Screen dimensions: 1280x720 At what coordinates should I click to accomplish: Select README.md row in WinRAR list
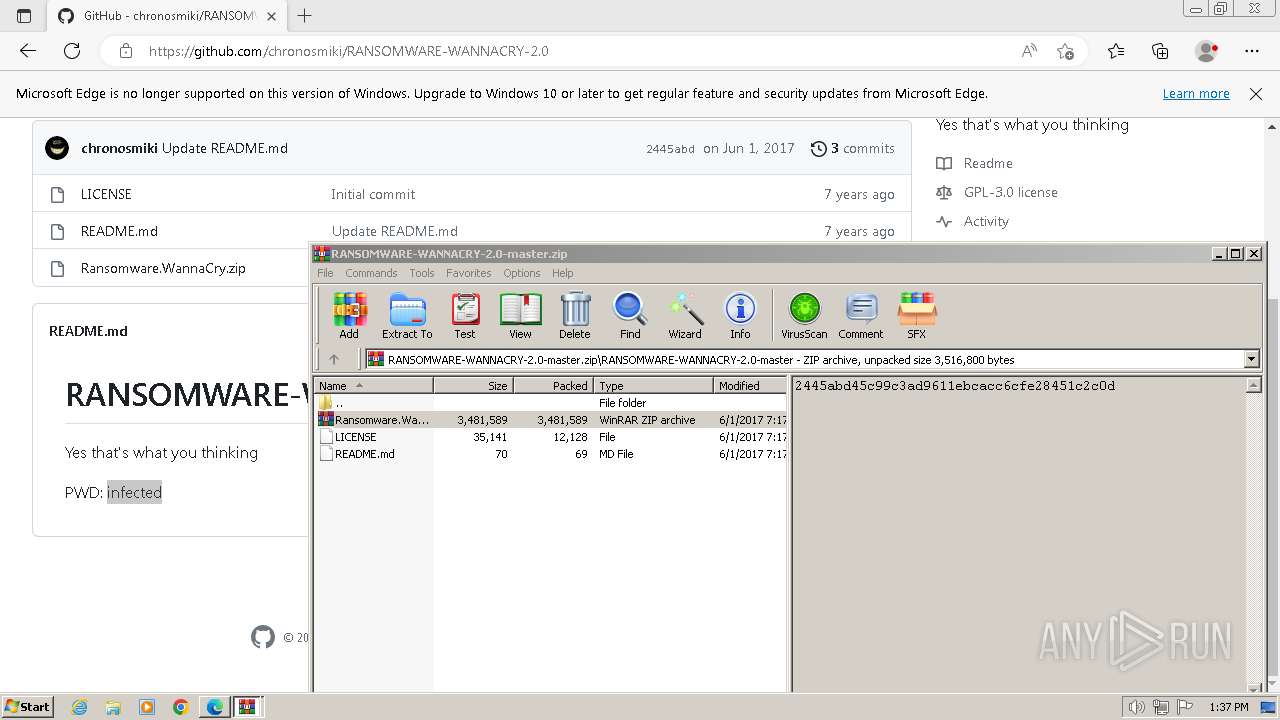(551, 454)
